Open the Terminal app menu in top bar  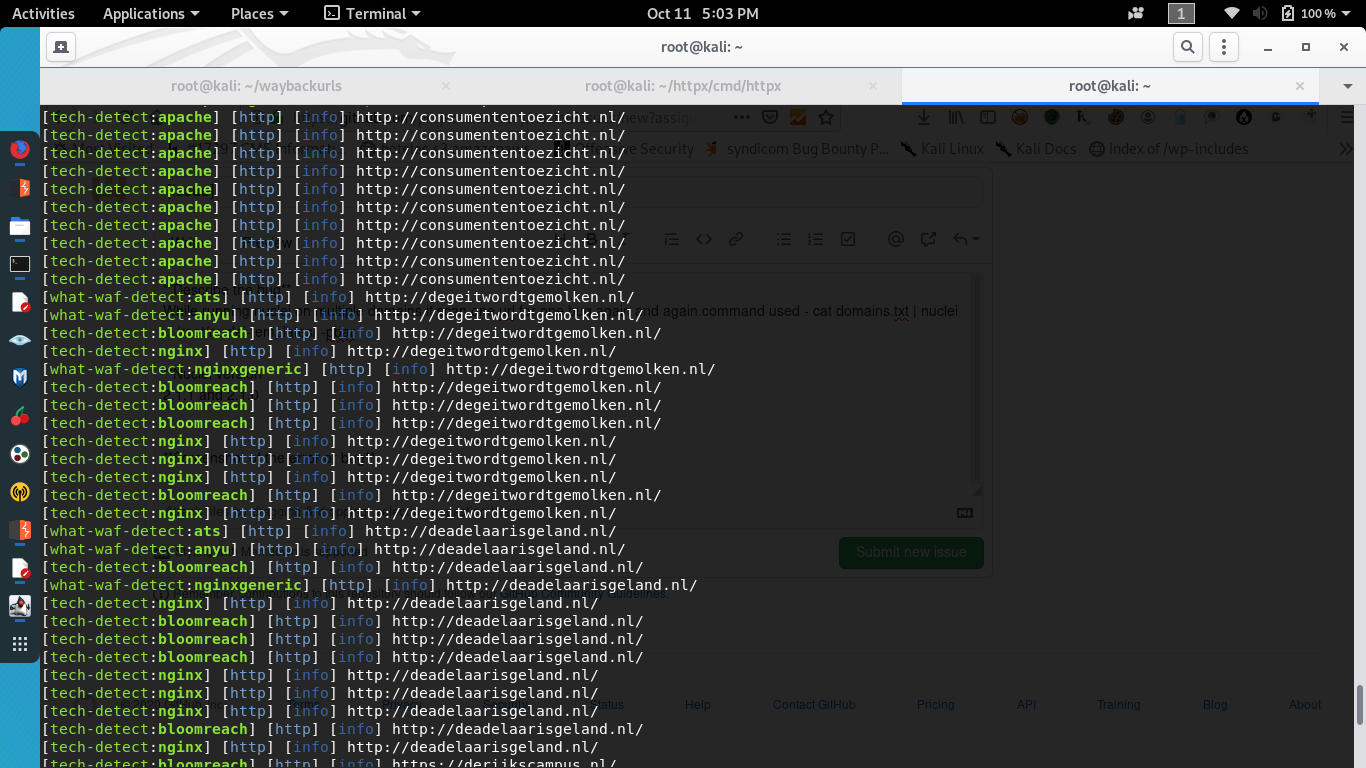point(373,13)
